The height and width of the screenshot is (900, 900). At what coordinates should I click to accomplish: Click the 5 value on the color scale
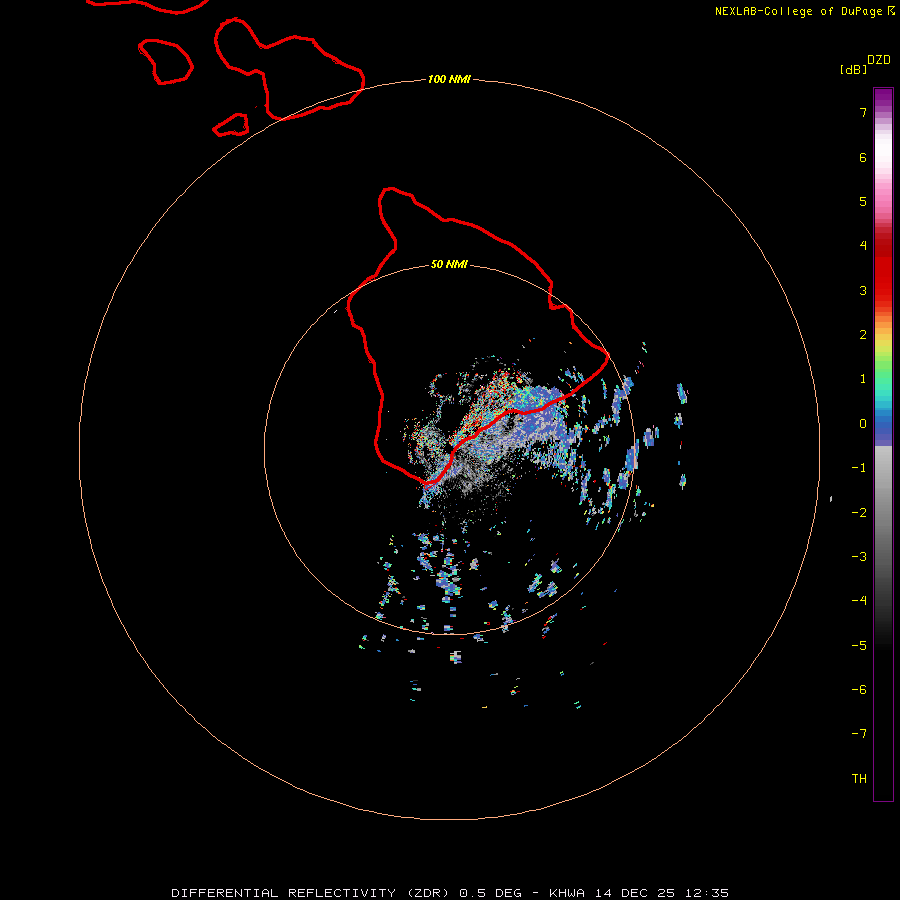tap(863, 201)
